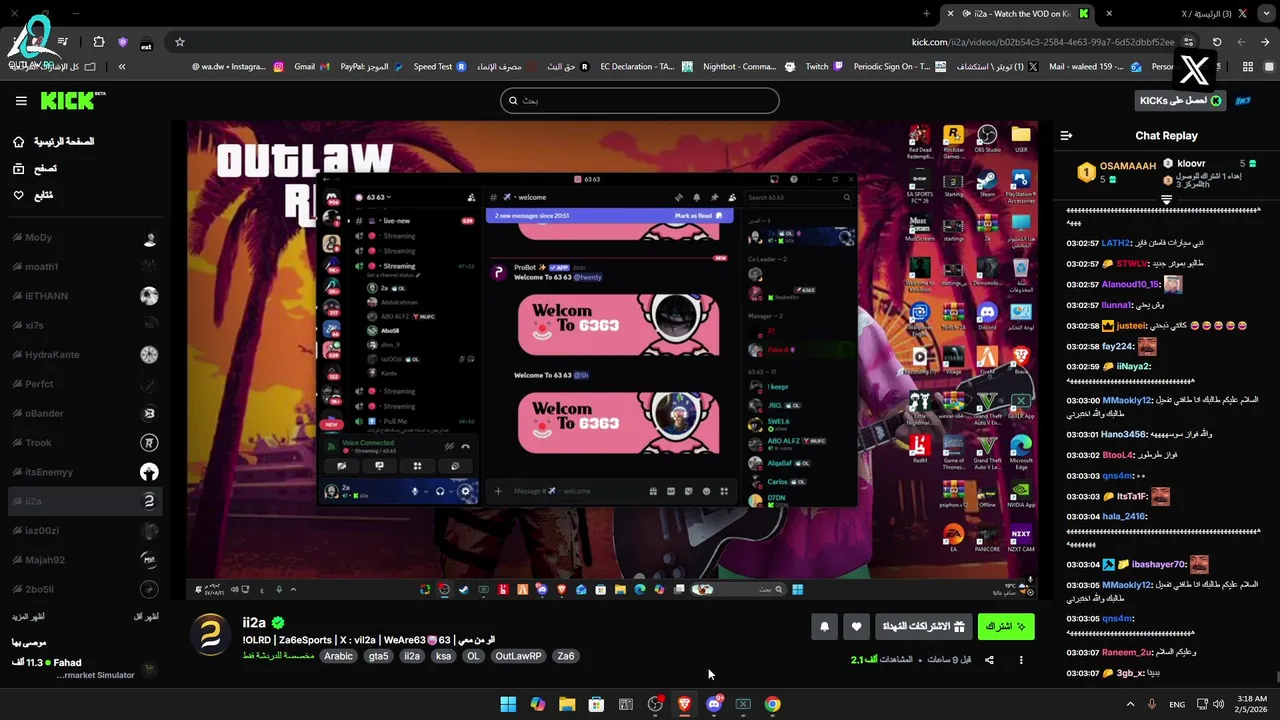The width and height of the screenshot is (1280, 720).
Task: Open the Twitch bookmark
Action: tap(825, 67)
